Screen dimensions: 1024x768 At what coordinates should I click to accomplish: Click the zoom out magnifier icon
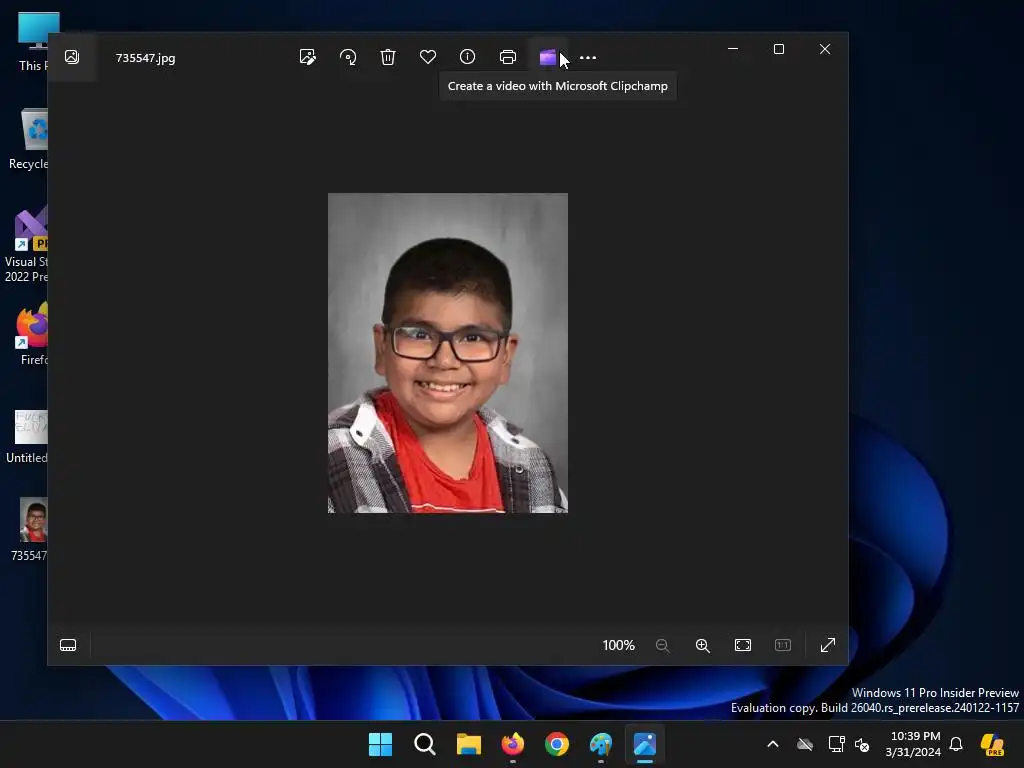[x=662, y=645]
